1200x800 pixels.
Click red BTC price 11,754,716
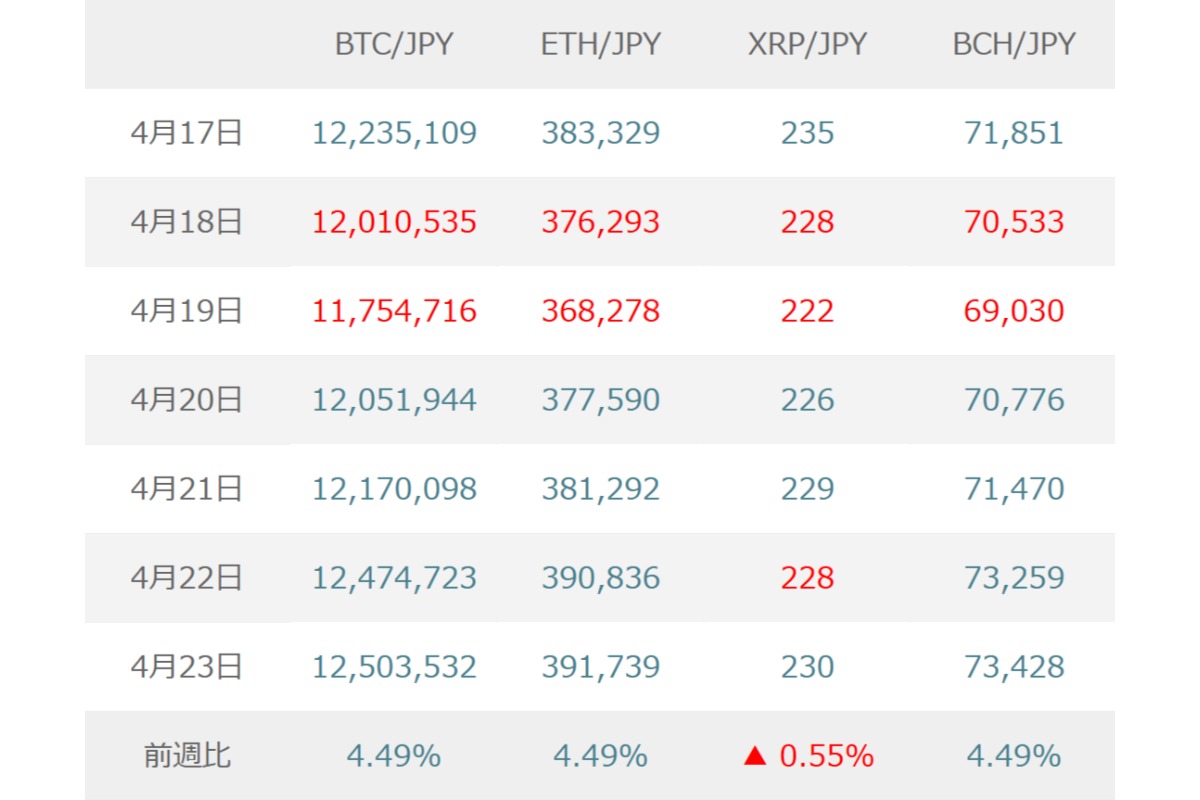pos(394,311)
